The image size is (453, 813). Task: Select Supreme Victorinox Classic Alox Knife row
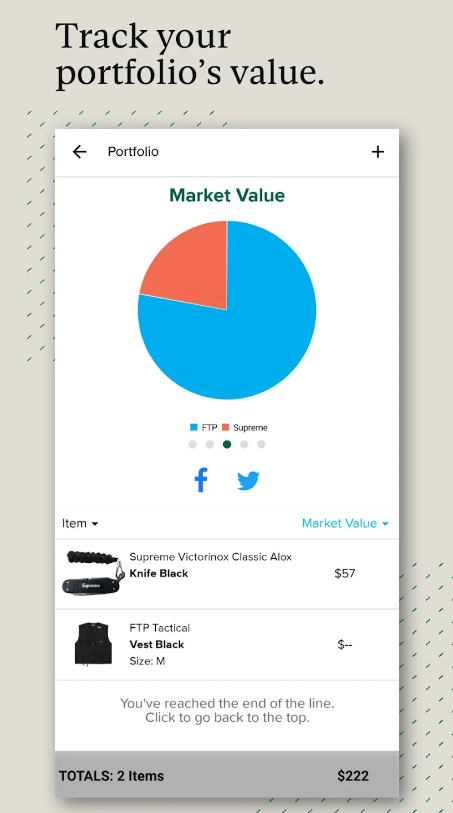pos(227,573)
